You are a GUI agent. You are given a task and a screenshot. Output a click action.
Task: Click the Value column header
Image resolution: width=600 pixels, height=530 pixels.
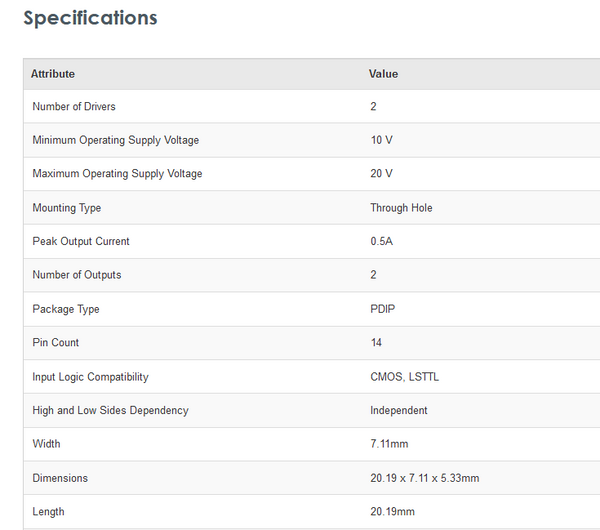[x=383, y=74]
